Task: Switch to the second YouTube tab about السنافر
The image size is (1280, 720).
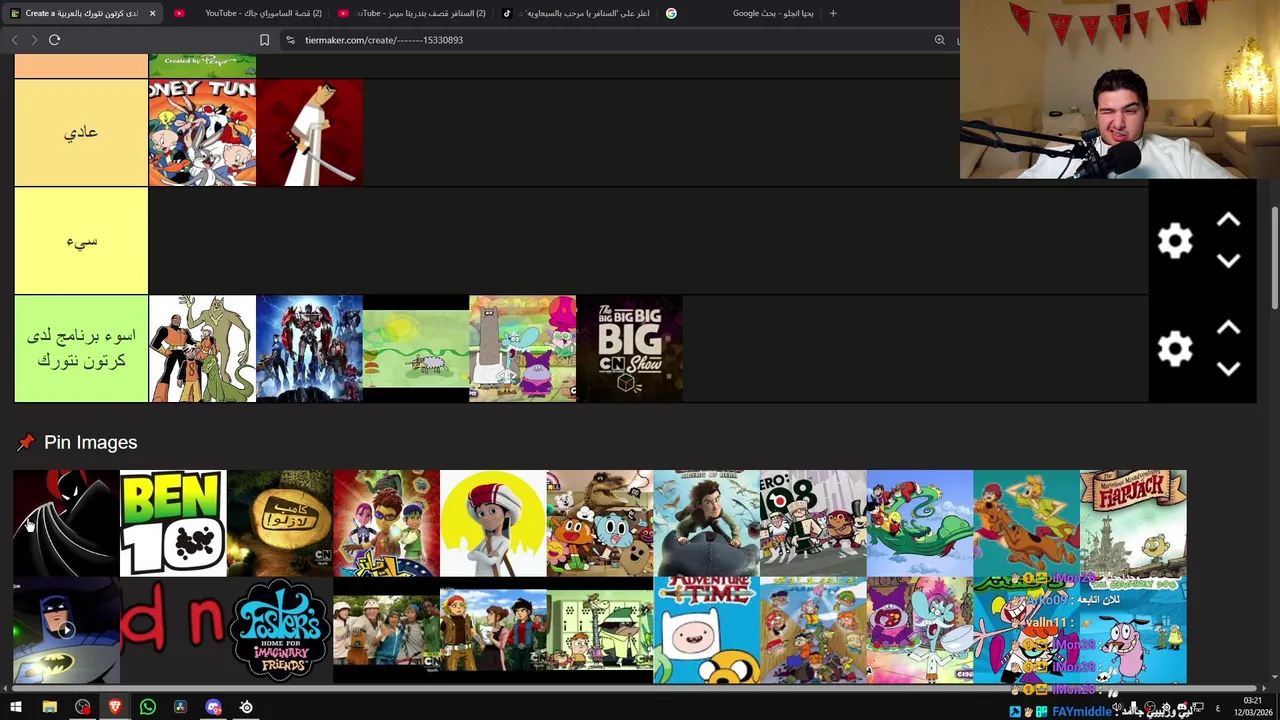Action: coord(411,13)
